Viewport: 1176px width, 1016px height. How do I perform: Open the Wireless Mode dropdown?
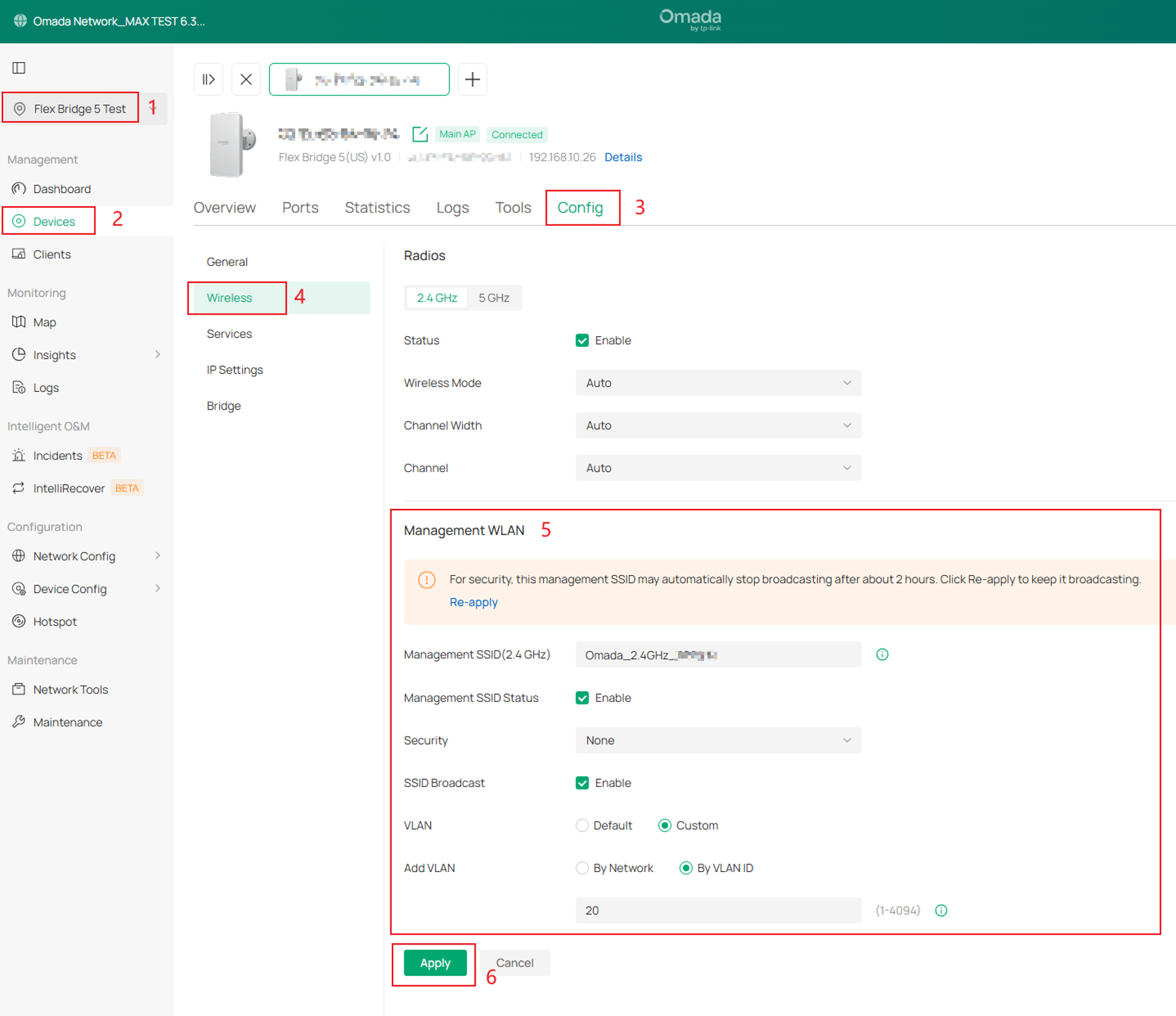pos(718,383)
